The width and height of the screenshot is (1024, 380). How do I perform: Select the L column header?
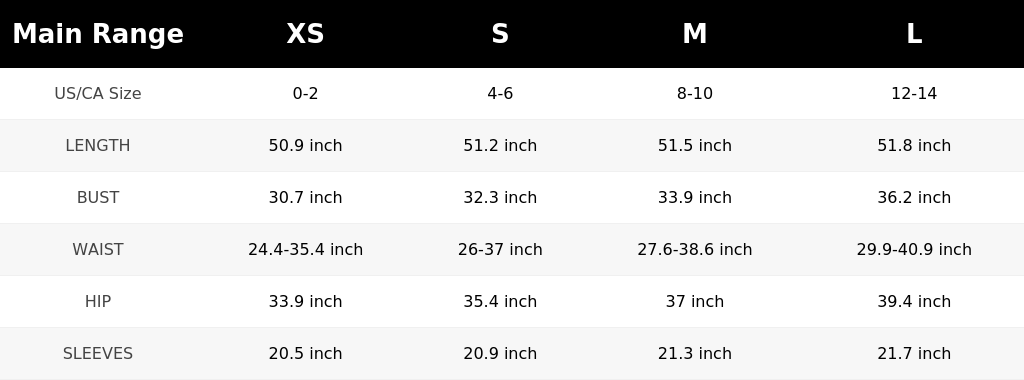point(914,34)
